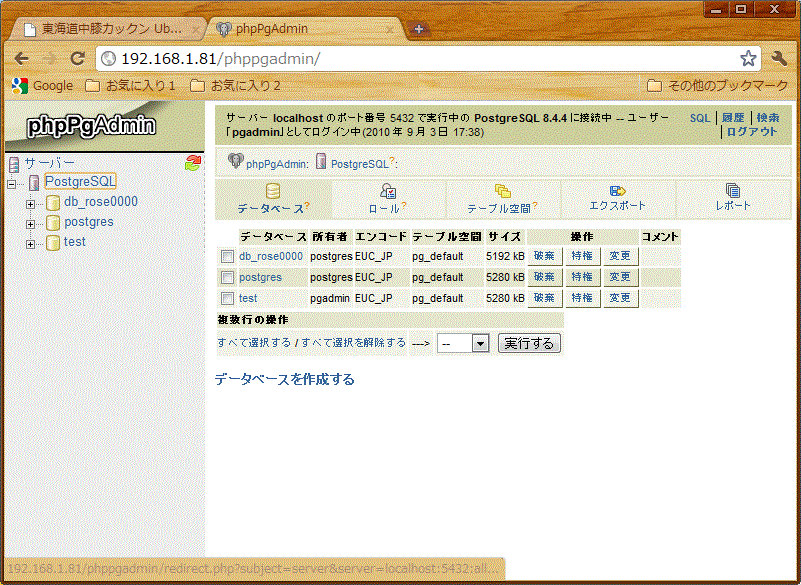Open the 検索 search link
The image size is (801, 585).
(768, 118)
